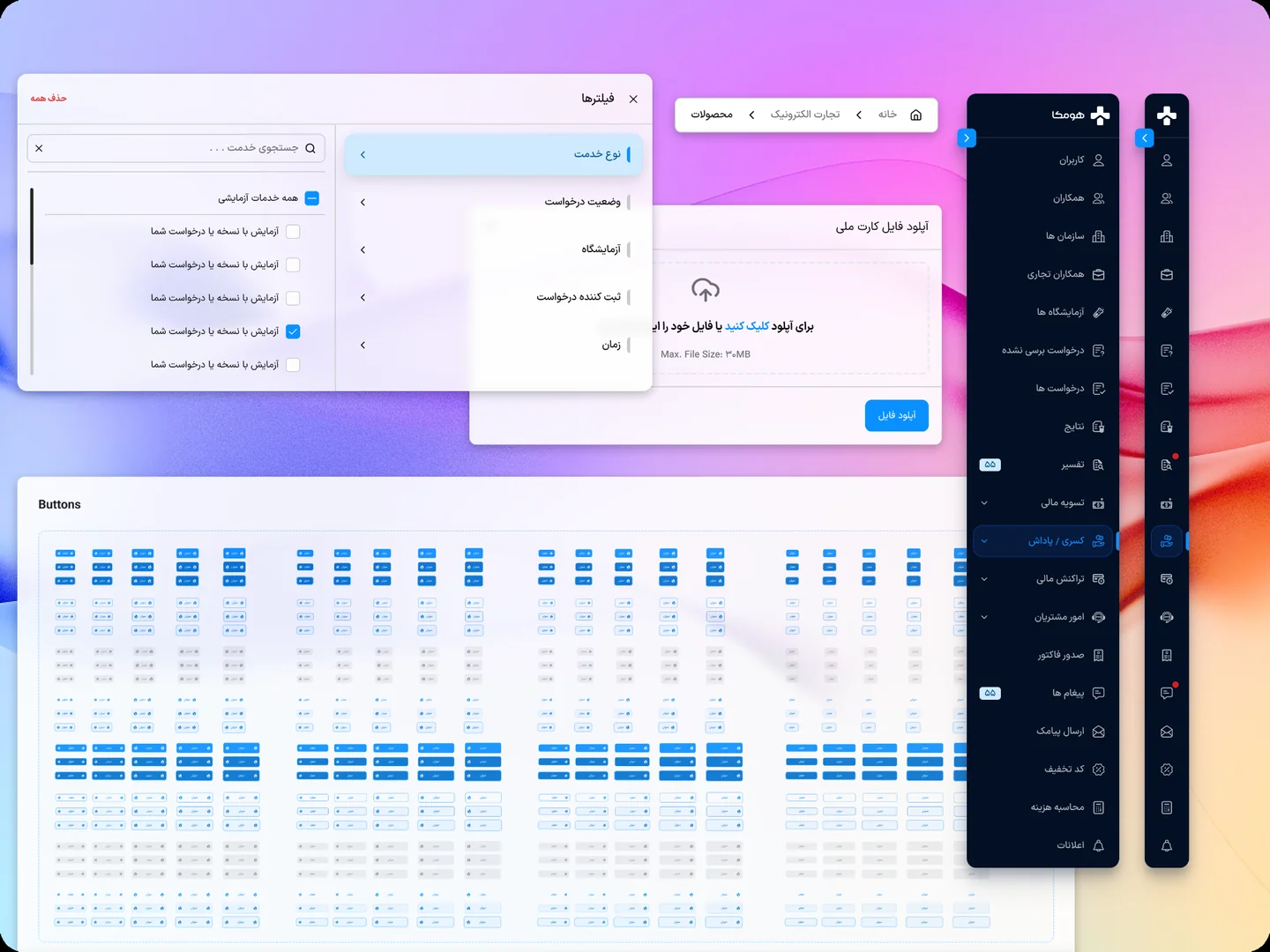Close the 'فیلترها' filters panel
This screenshot has height=952, width=1270.
coord(633,99)
